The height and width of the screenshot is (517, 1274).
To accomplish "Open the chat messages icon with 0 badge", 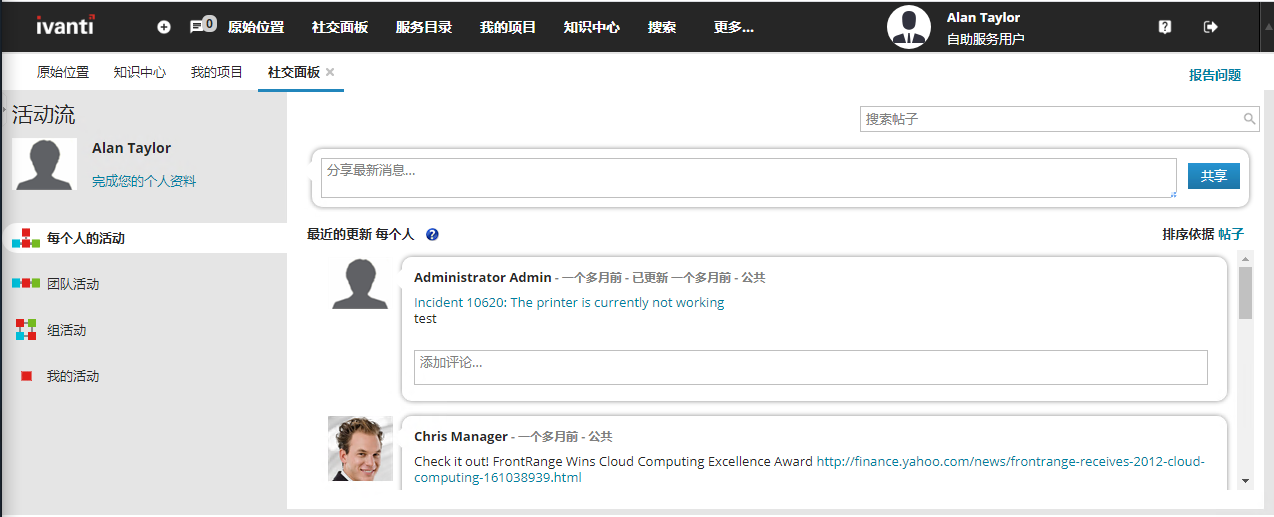I will pyautogui.click(x=203, y=26).
